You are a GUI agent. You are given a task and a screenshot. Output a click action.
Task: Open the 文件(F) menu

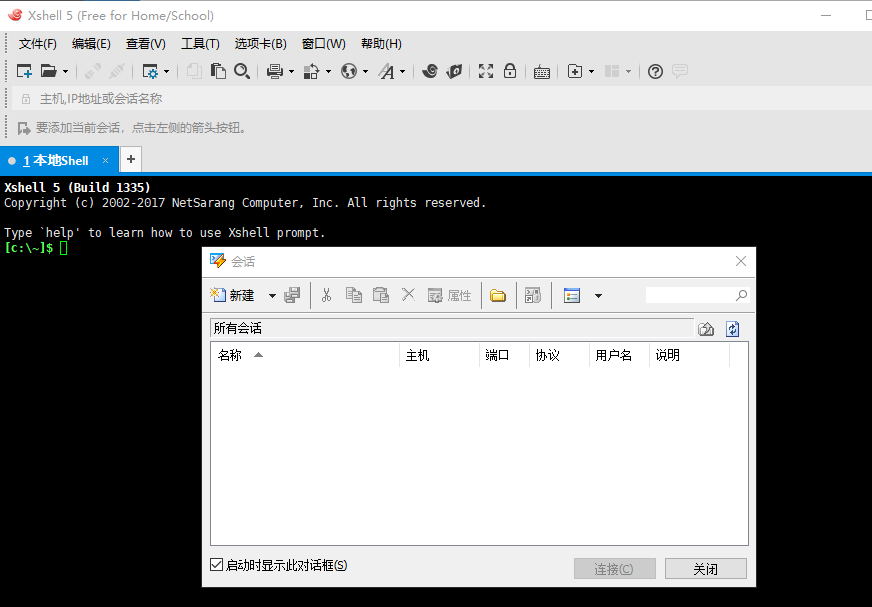[38, 44]
